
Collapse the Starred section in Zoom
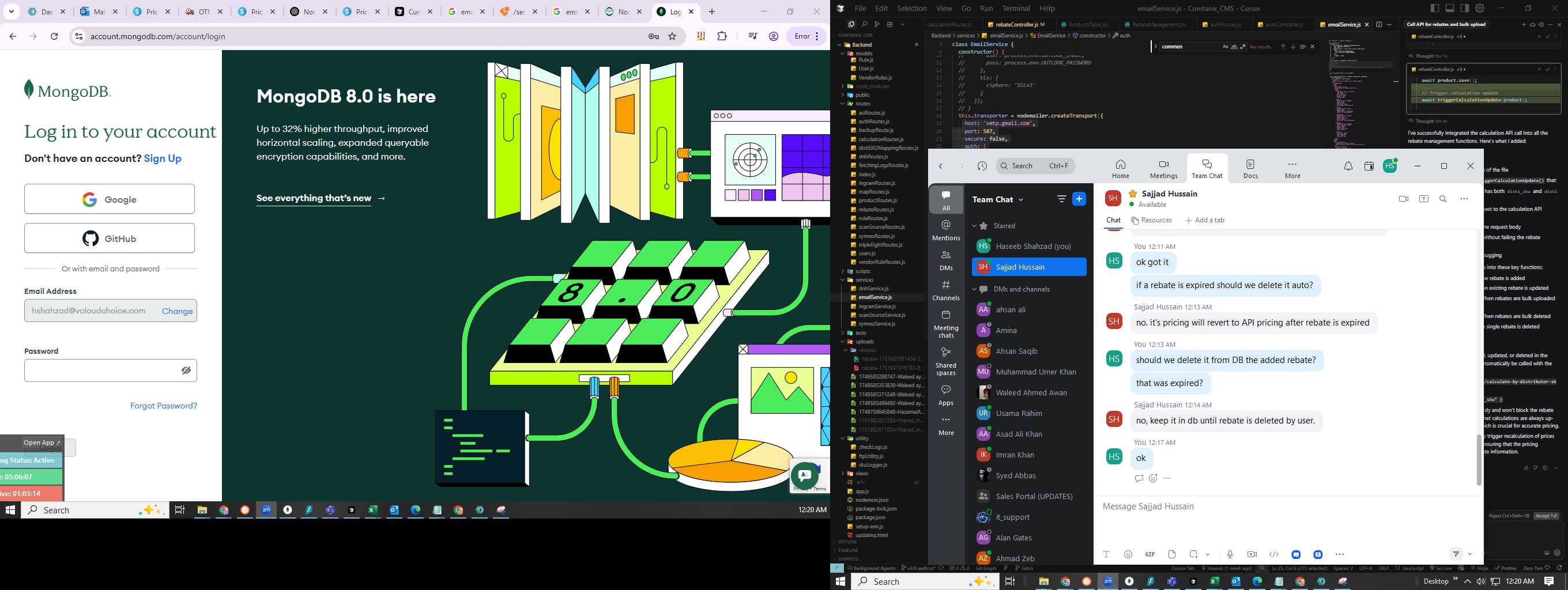pos(974,226)
